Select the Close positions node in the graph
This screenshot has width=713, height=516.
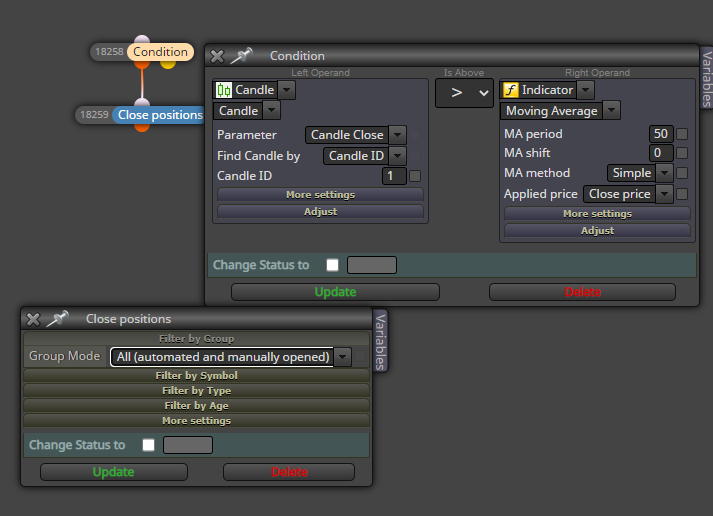coord(160,115)
